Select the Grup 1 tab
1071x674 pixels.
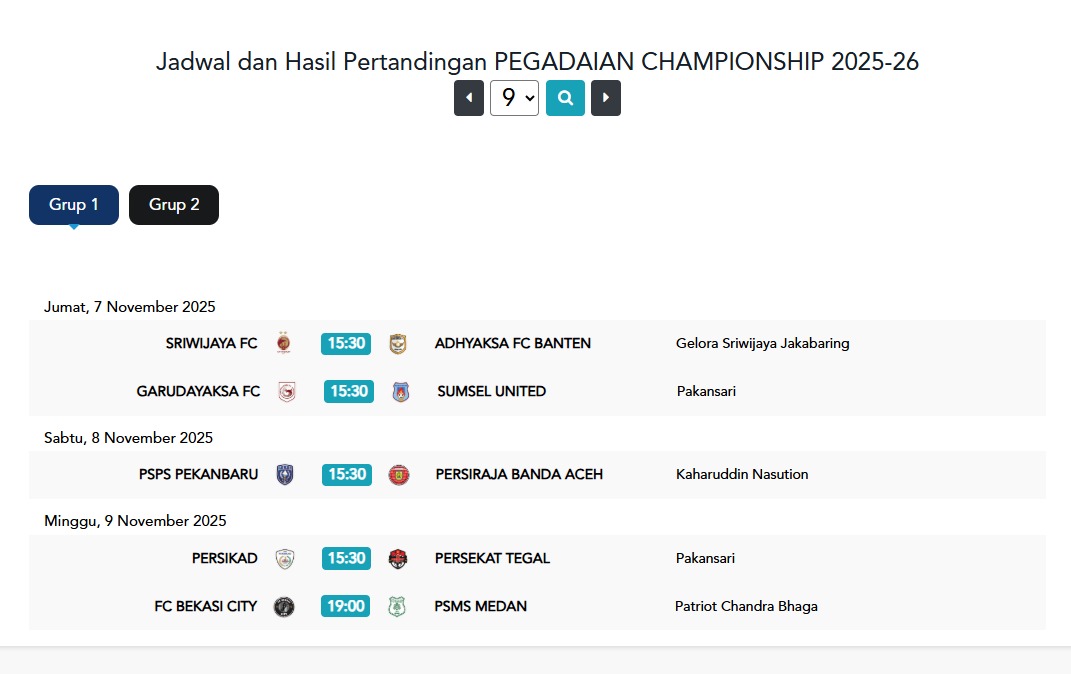pos(74,205)
